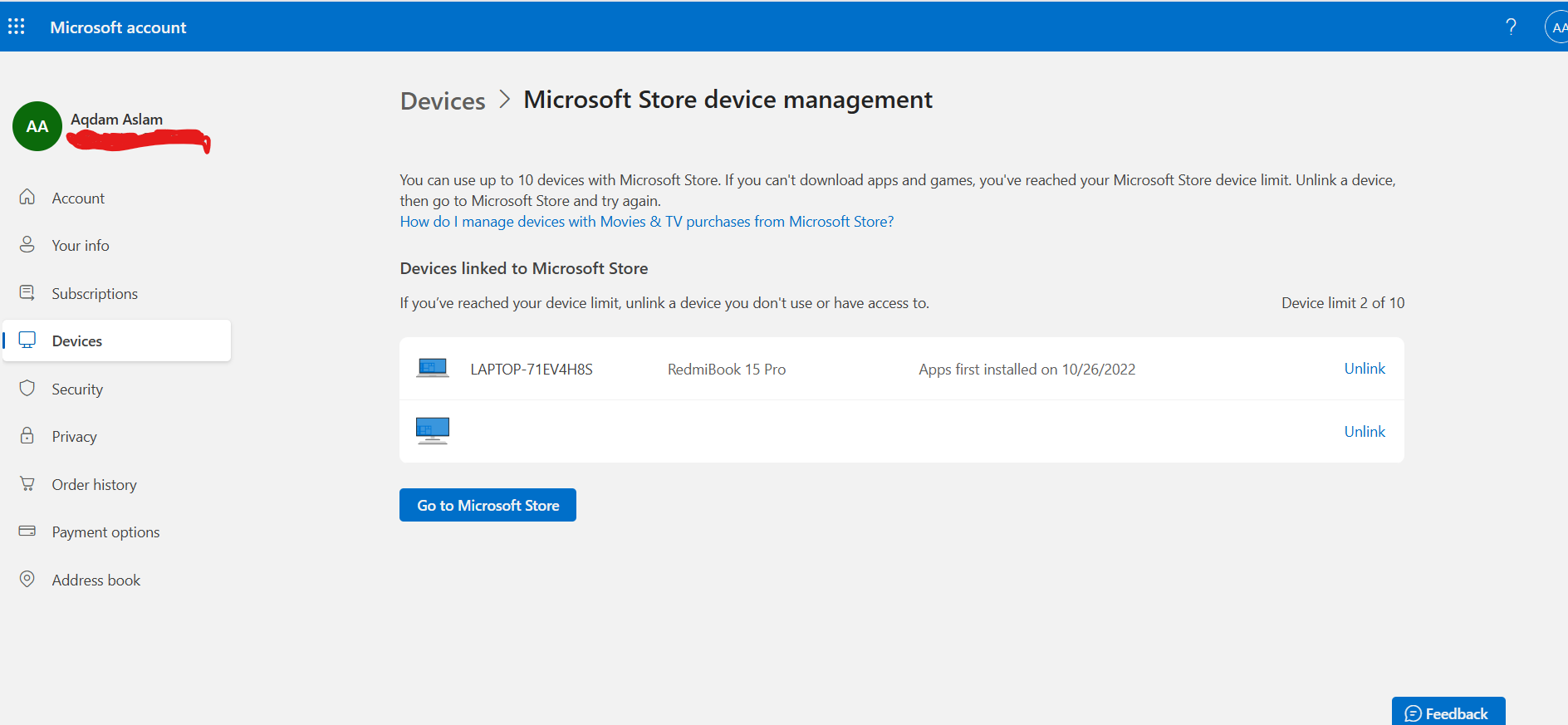The width and height of the screenshot is (1568, 725).
Task: Click the Address book location pin icon
Action: point(27,580)
